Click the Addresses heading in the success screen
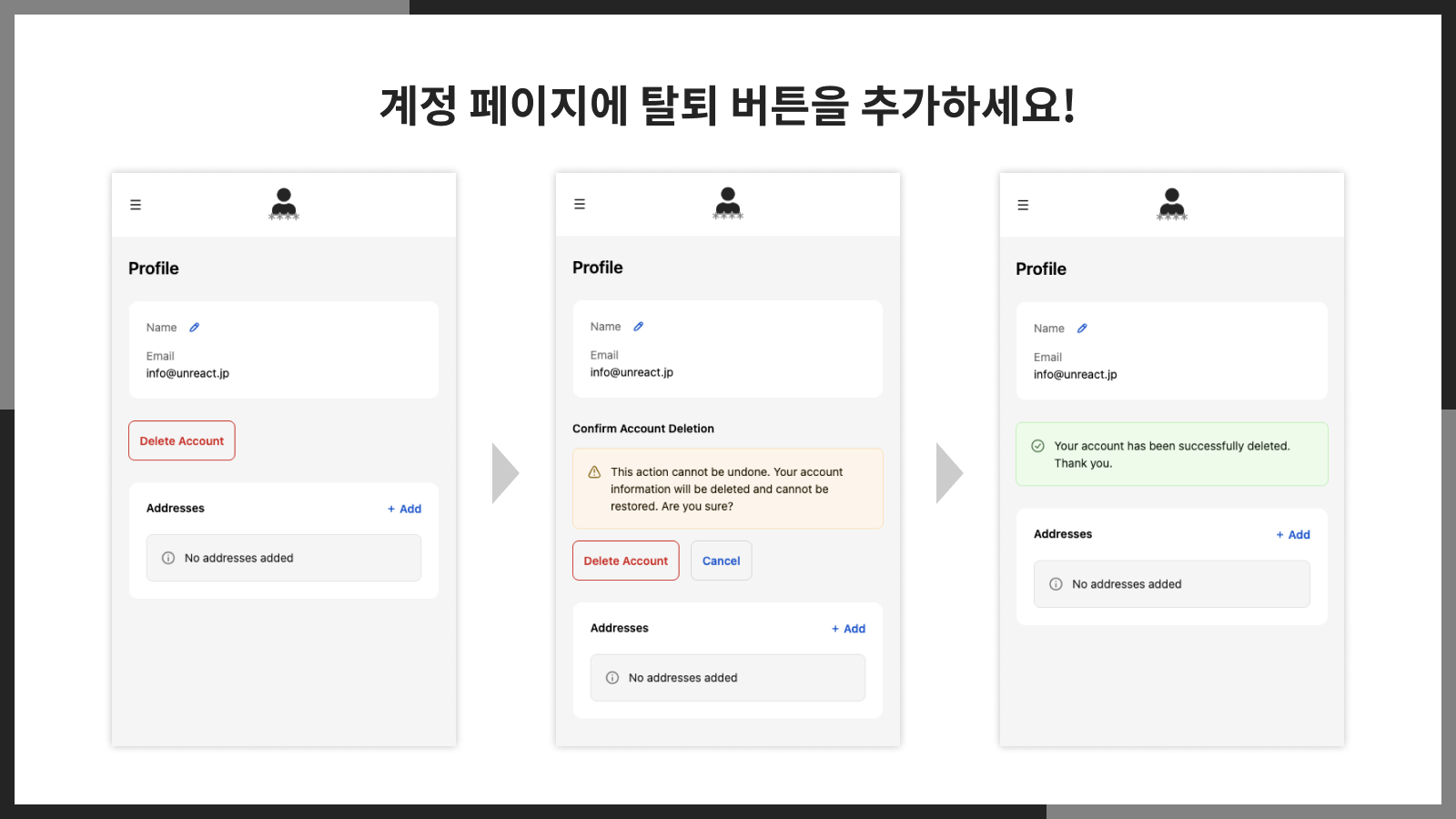The image size is (1456, 819). [x=1063, y=534]
